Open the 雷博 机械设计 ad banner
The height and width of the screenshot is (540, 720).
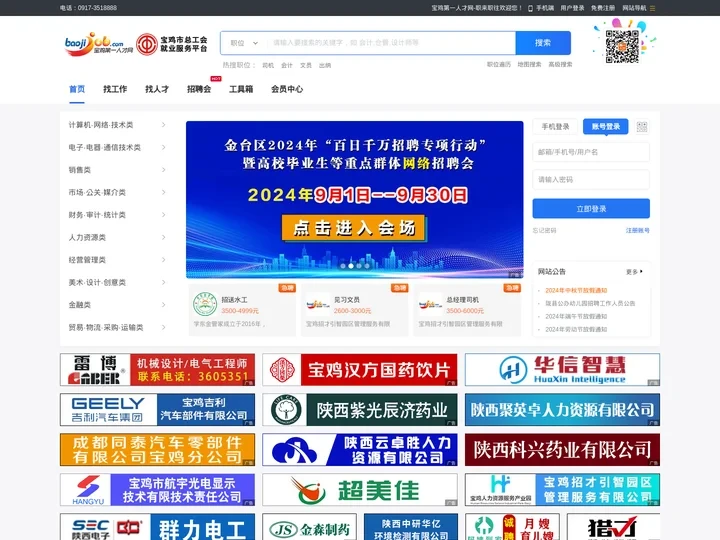(158, 370)
